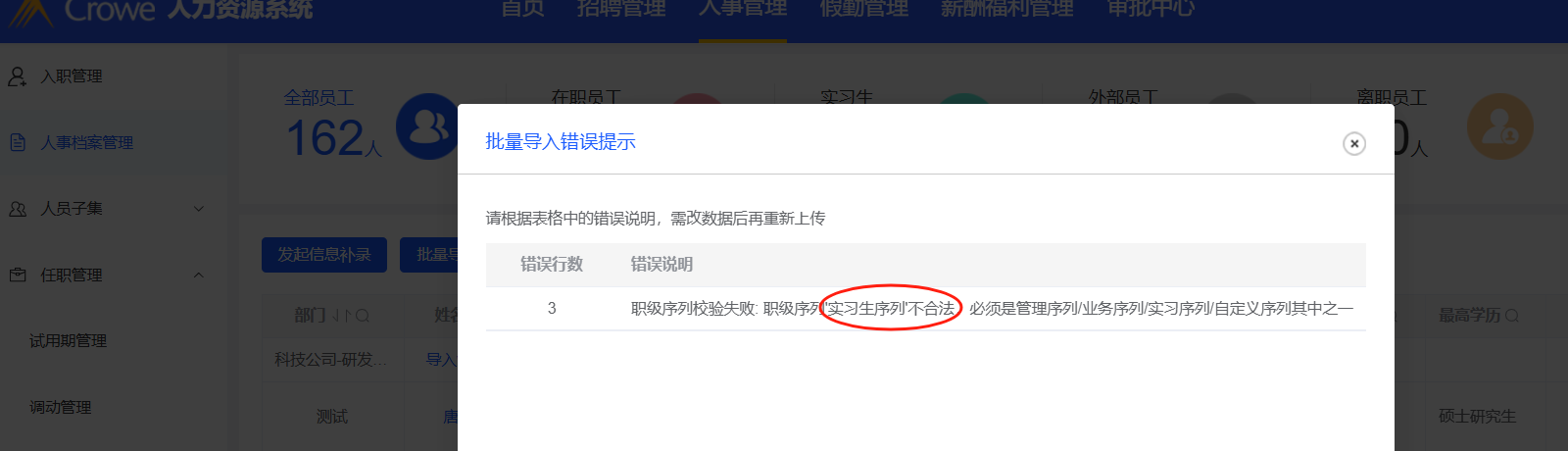
Task: Collapse the 任职管理 section chevron
Action: [x=199, y=275]
